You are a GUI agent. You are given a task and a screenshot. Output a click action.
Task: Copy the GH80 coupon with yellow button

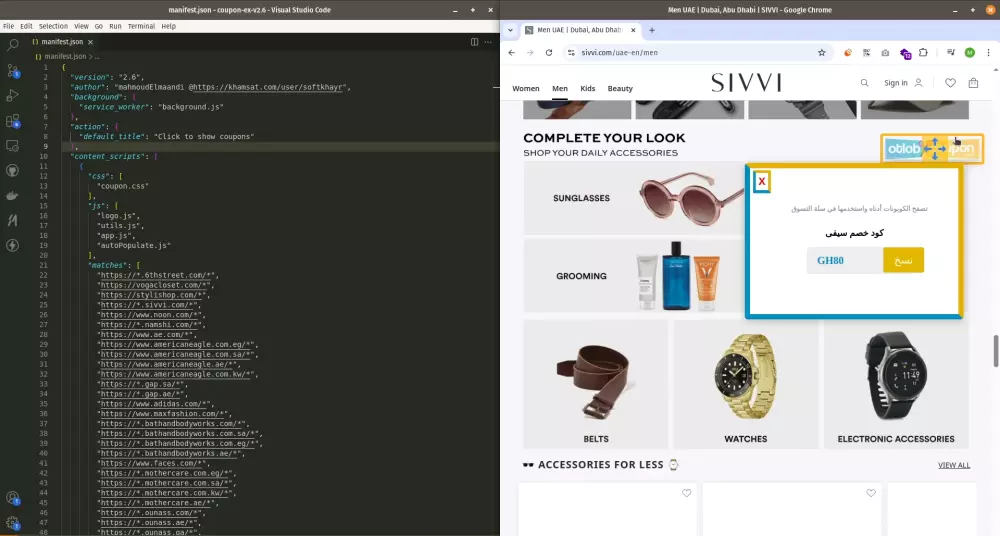coord(903,260)
